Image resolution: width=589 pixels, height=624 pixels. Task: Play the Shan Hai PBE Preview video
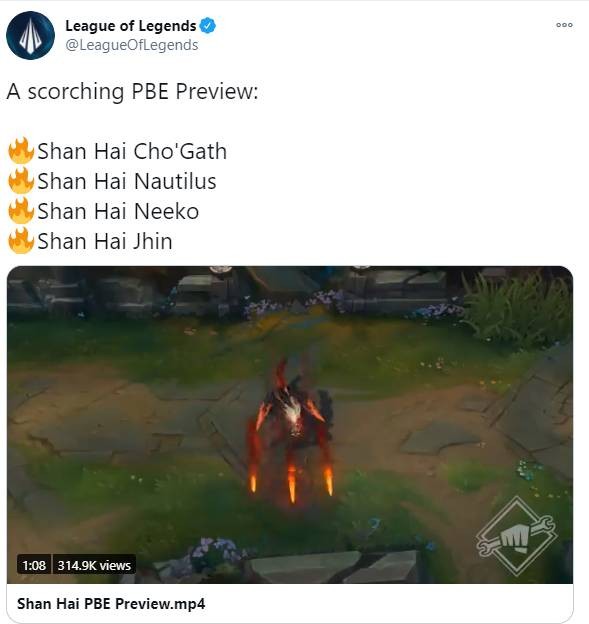point(290,425)
